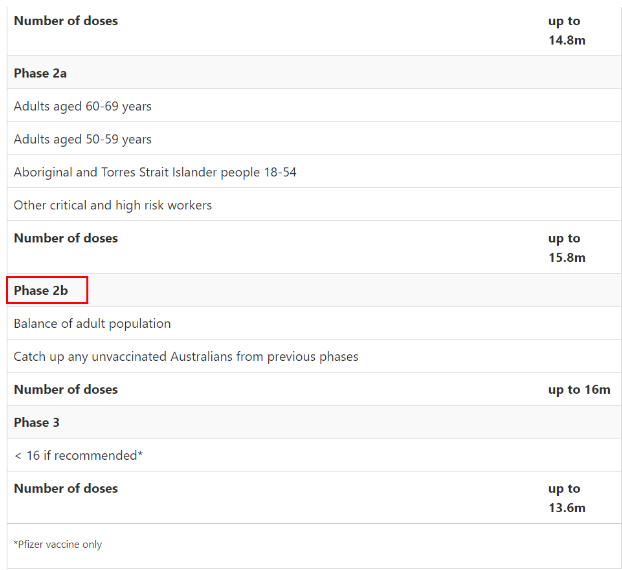
Task: Click 'Number of doses' below Phase 3 row
Action: click(66, 489)
